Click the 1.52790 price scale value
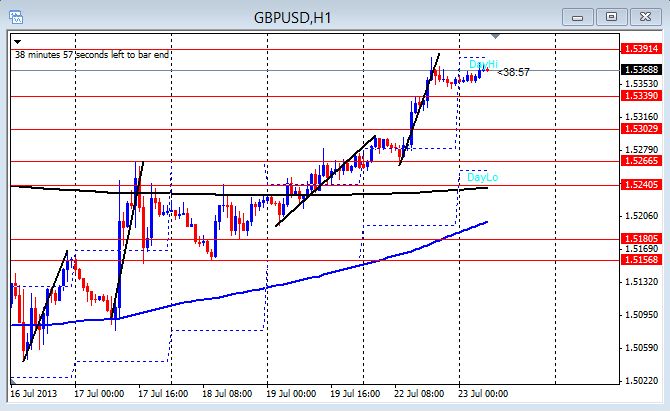Viewport: 670px width, 411px height. coord(641,150)
